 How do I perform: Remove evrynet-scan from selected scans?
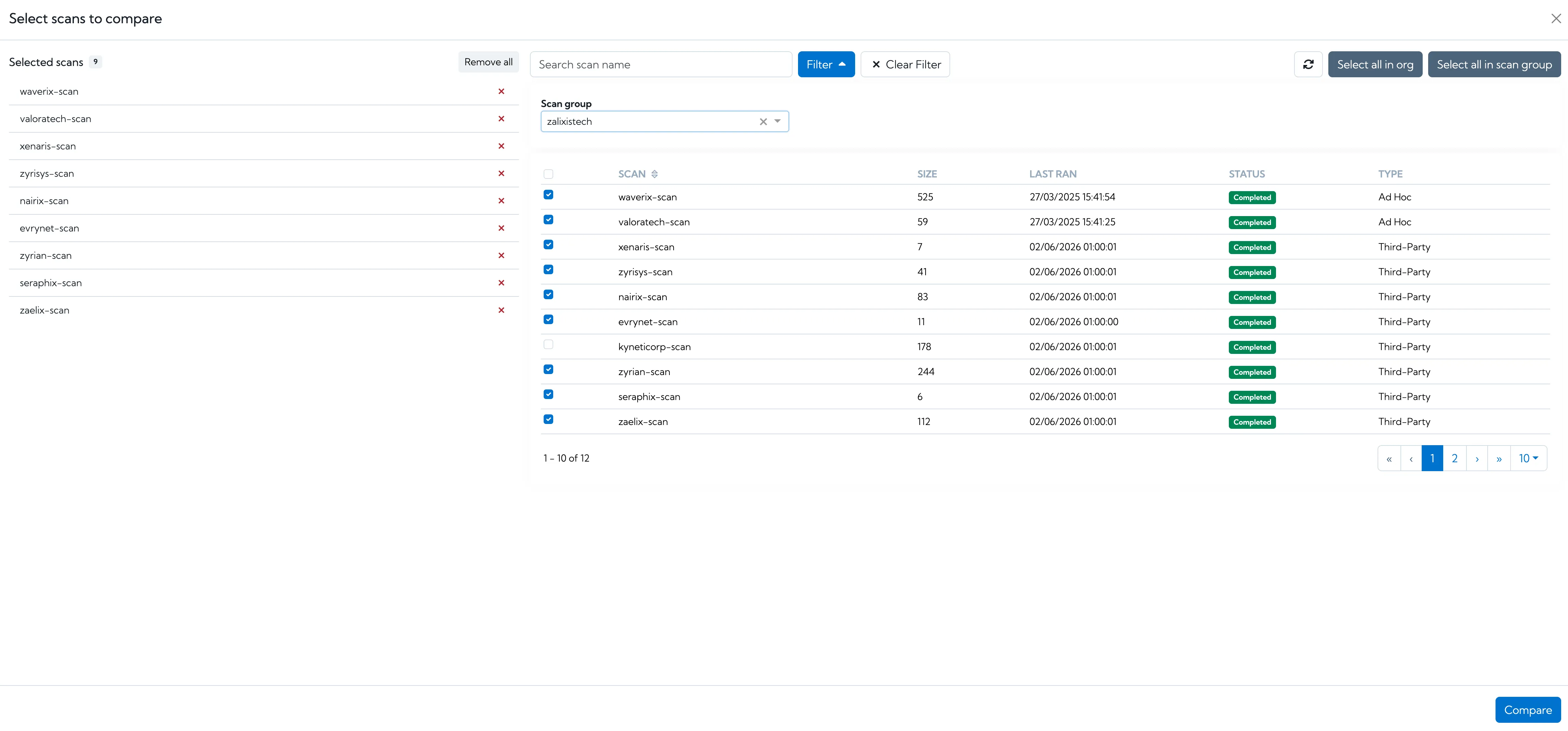(501, 228)
